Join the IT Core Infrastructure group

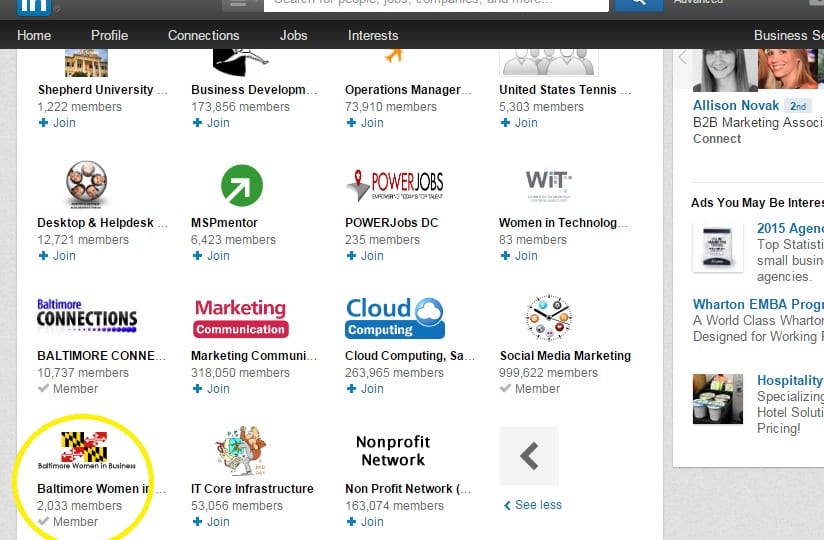[x=211, y=522]
